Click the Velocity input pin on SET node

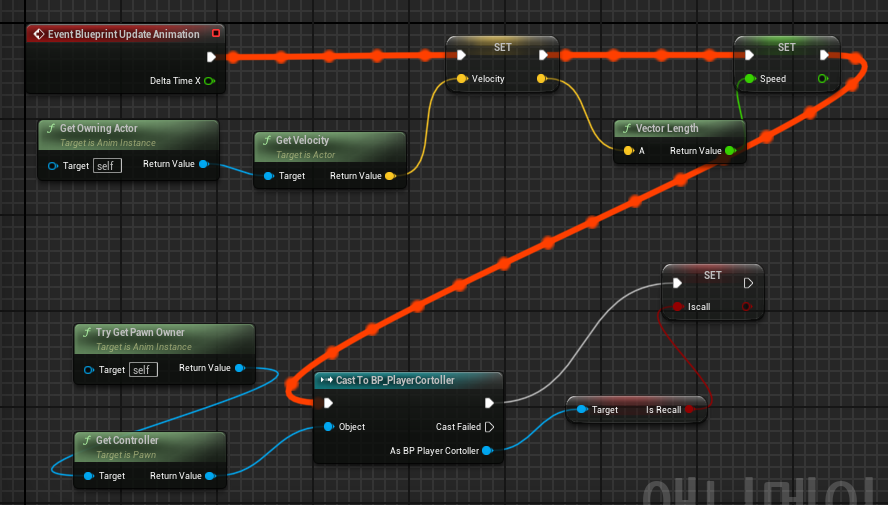(462, 79)
